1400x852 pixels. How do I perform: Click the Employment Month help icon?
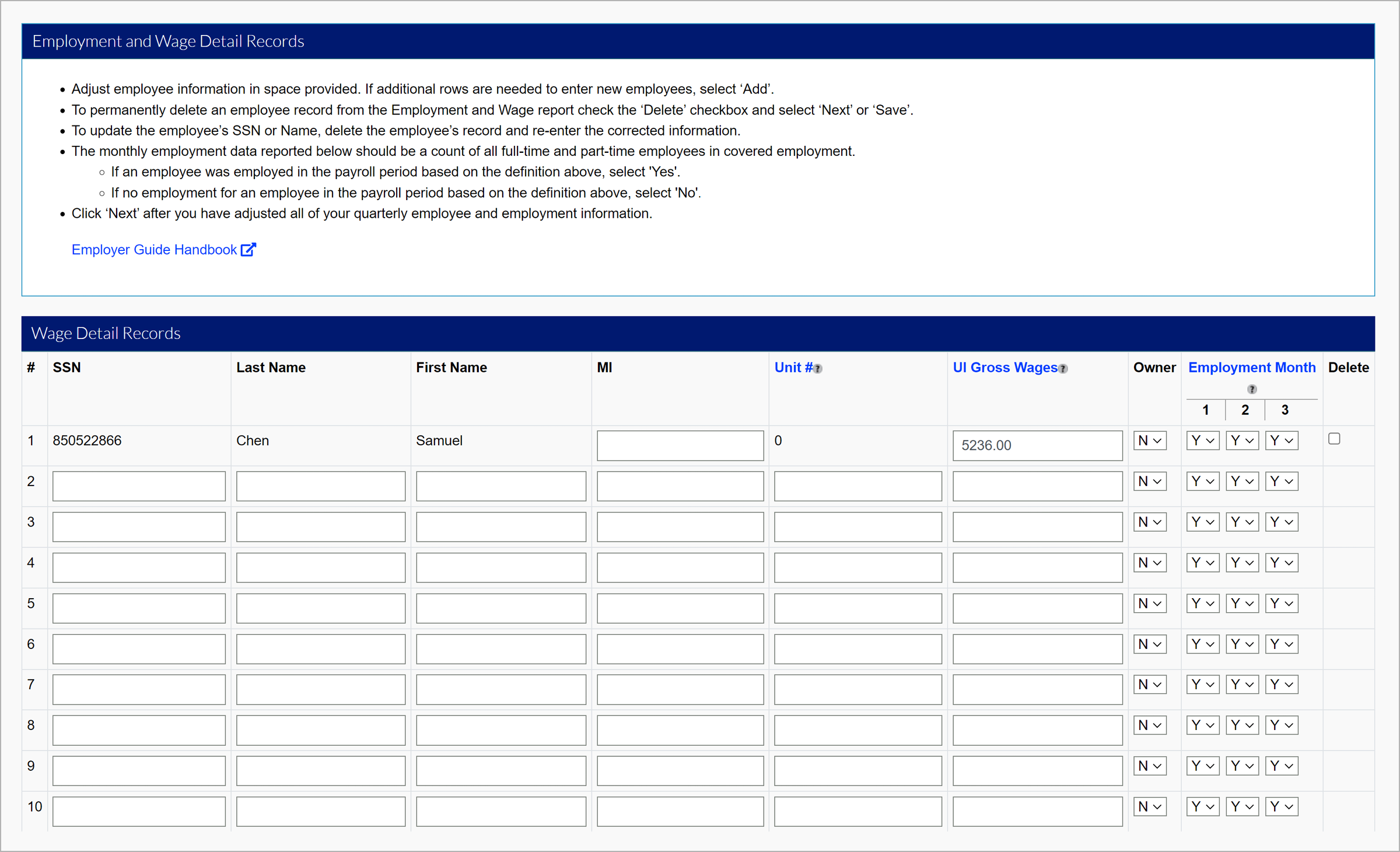point(1252,389)
